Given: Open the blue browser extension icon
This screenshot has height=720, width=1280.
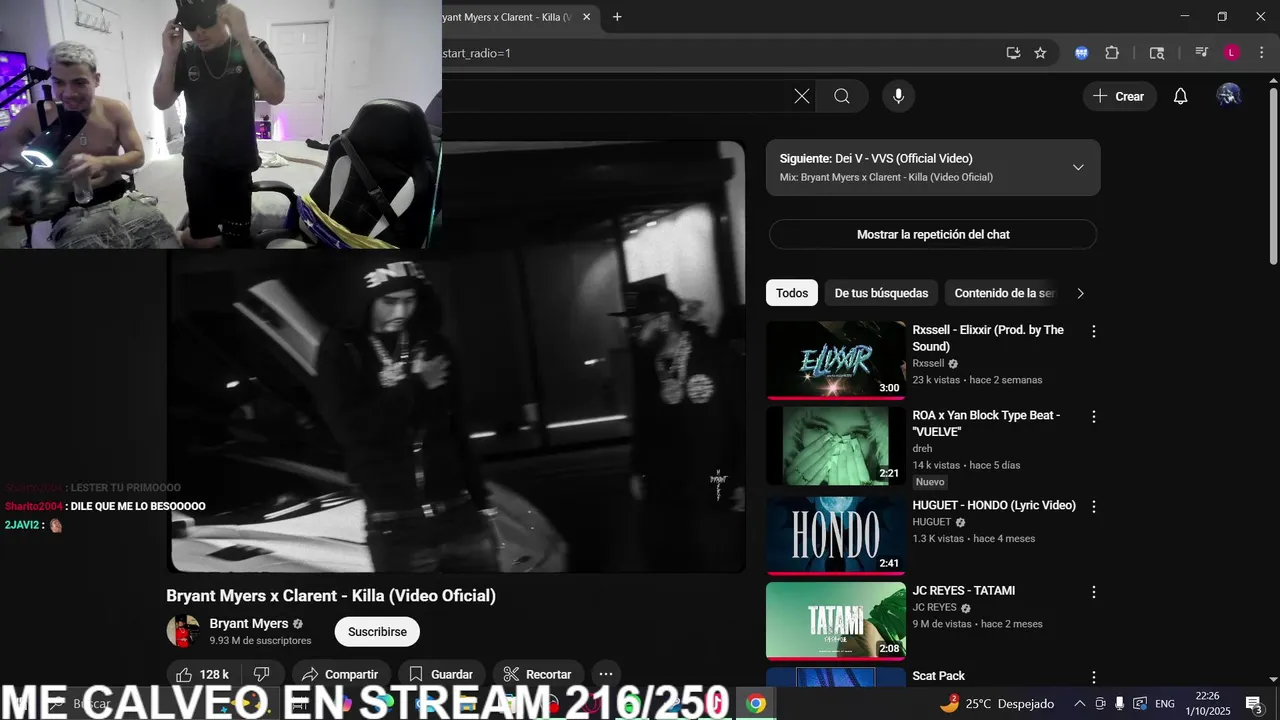Looking at the screenshot, I should [x=1081, y=53].
